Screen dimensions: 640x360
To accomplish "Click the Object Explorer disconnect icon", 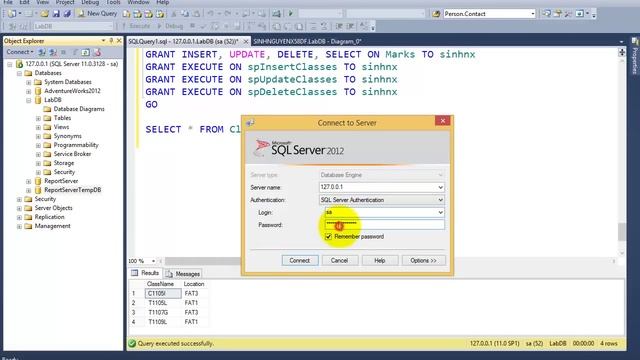I will tap(53, 52).
